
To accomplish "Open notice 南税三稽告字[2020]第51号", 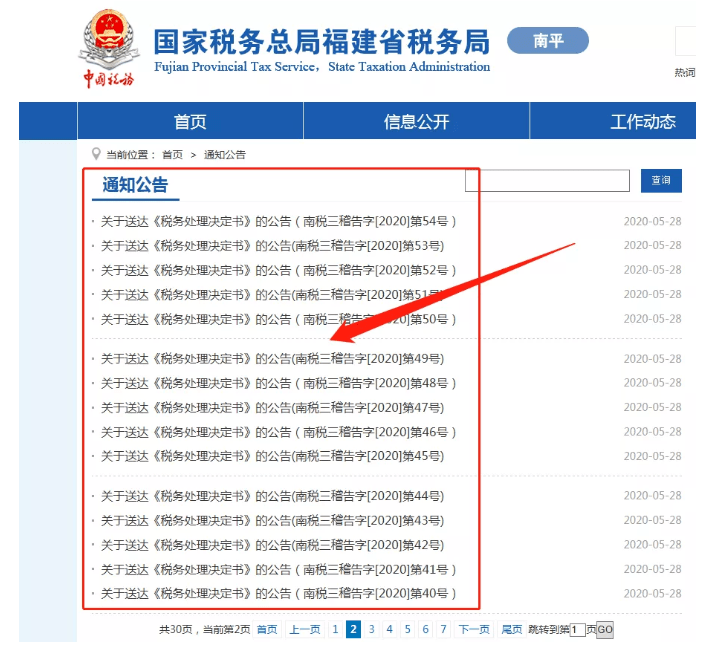I will click(x=273, y=295).
